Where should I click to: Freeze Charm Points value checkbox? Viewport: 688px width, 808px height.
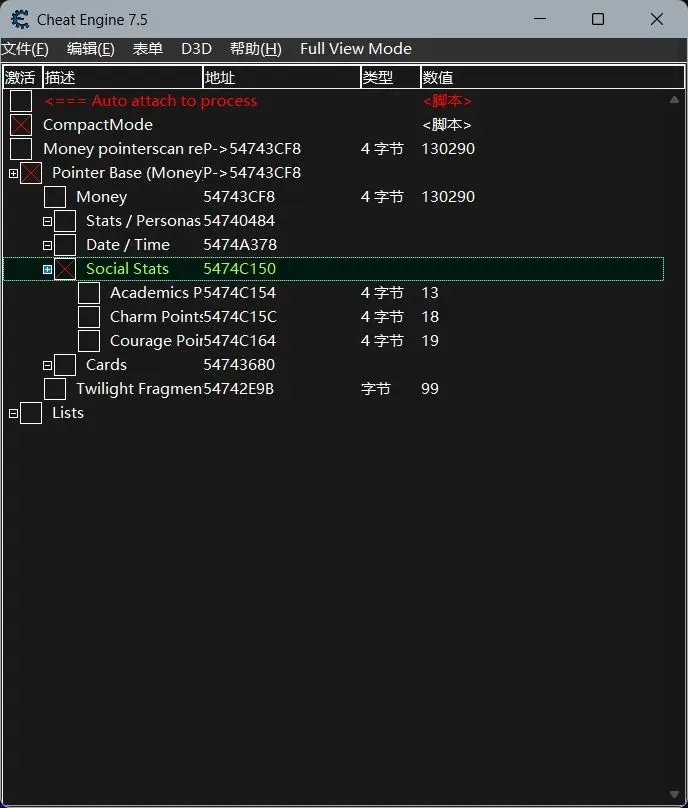[89, 317]
